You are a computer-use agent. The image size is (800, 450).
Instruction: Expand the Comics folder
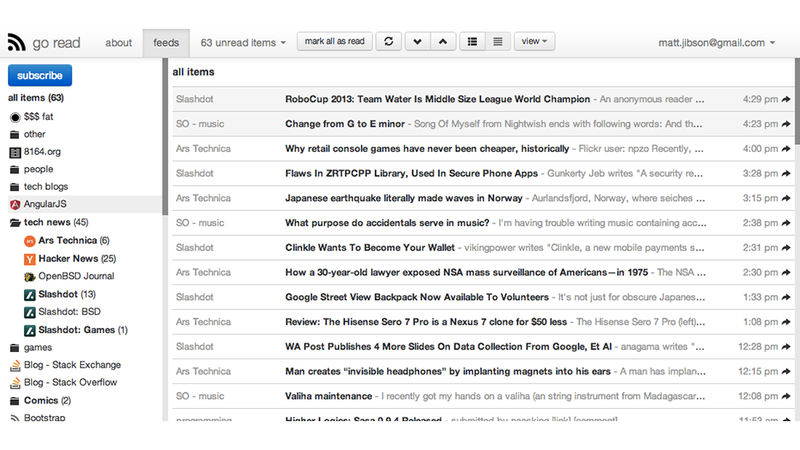point(14,401)
